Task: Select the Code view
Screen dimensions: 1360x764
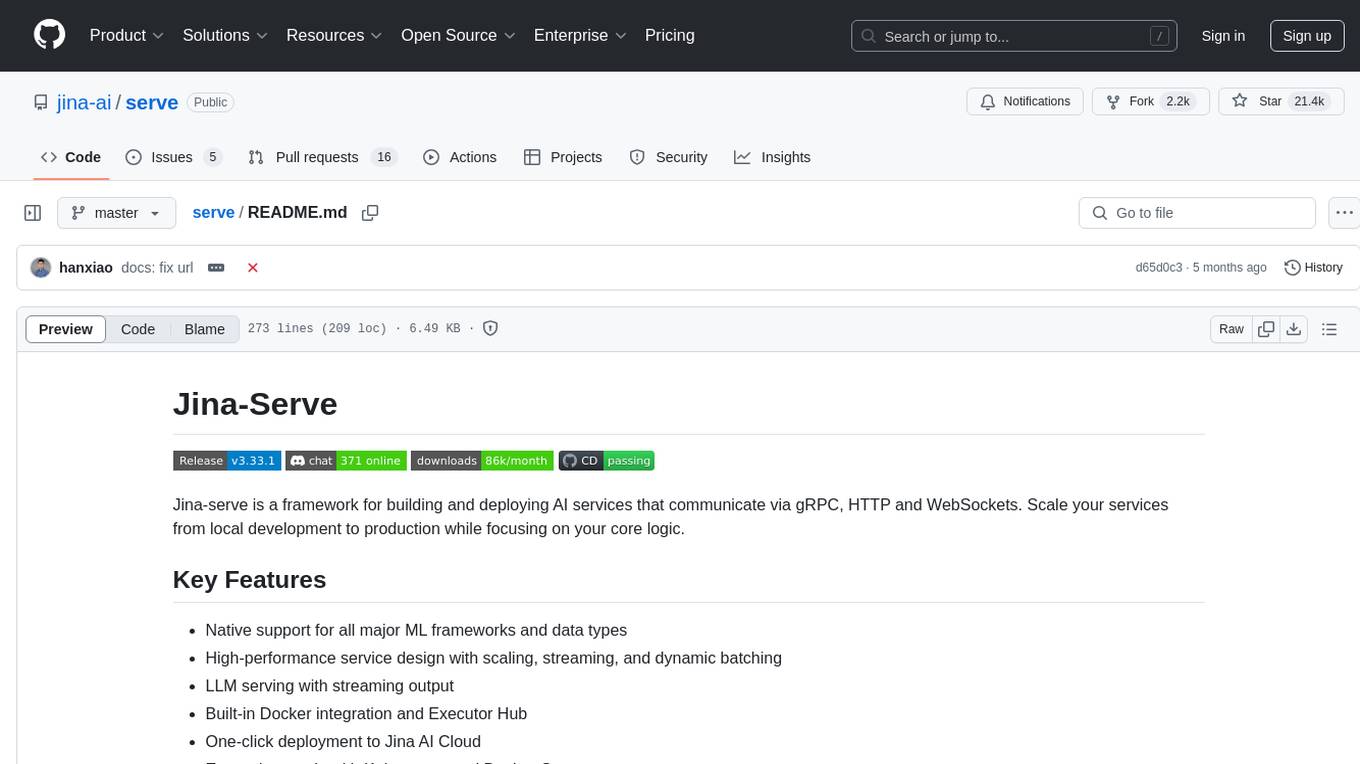Action: click(138, 329)
